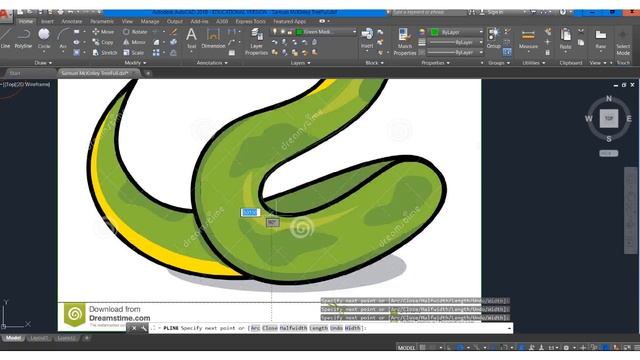Screen dimensions: 640x360
Task: Click the search keyword input field
Action: [429, 12]
